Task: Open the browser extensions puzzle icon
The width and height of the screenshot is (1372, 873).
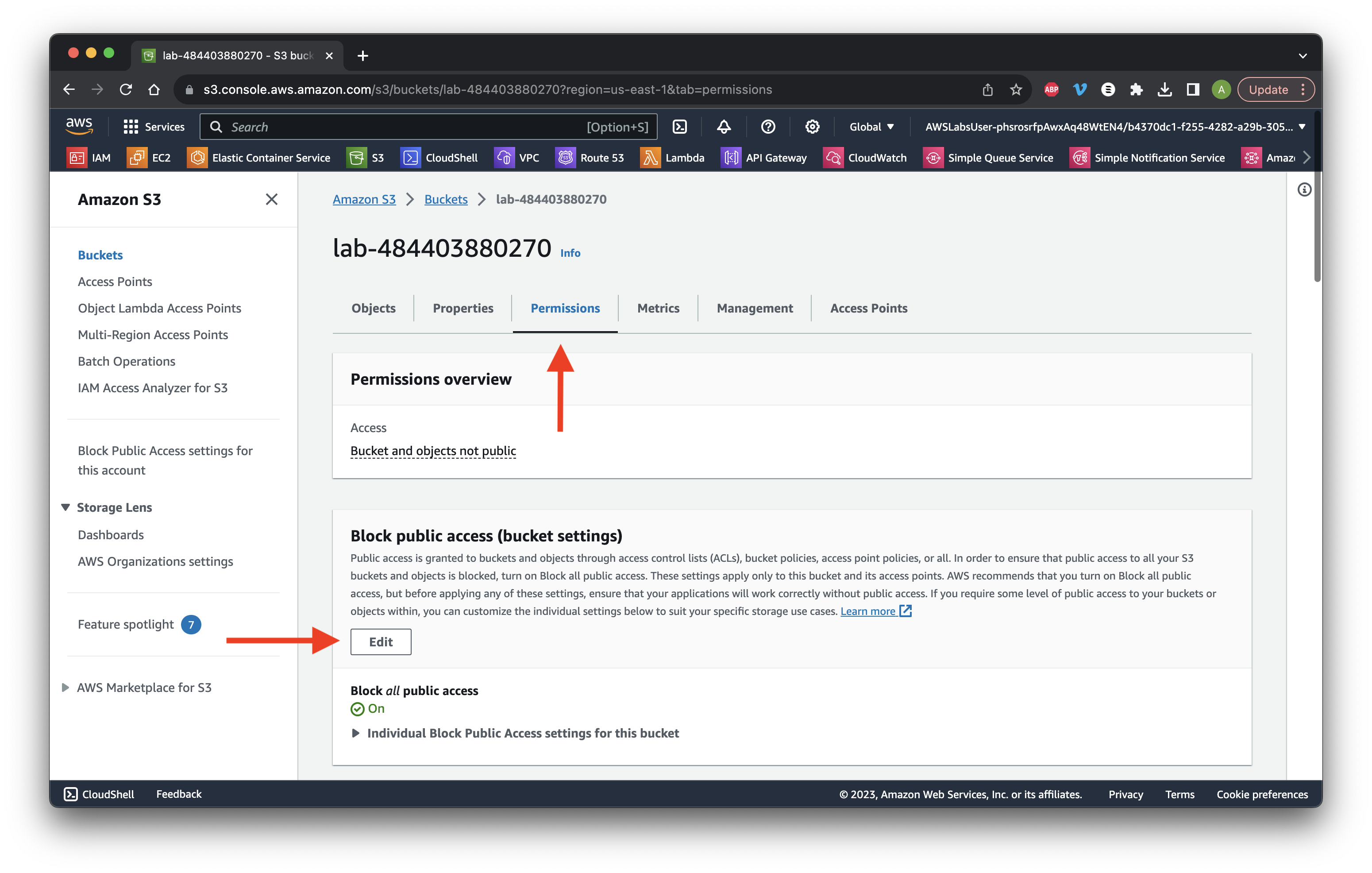Action: click(x=1136, y=89)
